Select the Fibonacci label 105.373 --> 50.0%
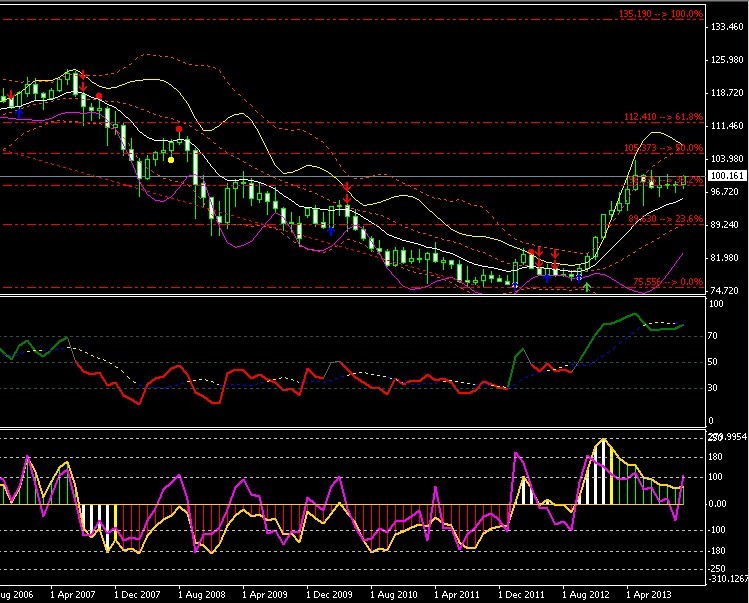Viewport: 749px width, 603px height. pyautogui.click(x=663, y=148)
